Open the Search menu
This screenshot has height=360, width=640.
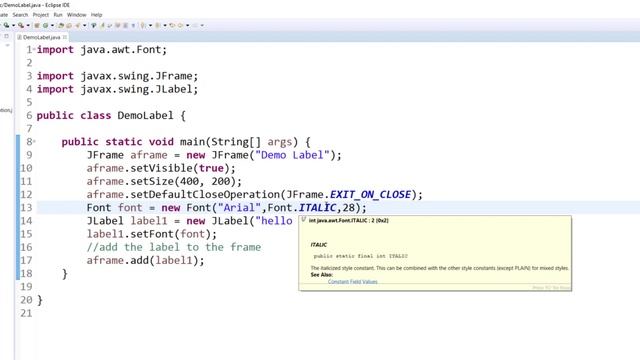tap(20, 15)
